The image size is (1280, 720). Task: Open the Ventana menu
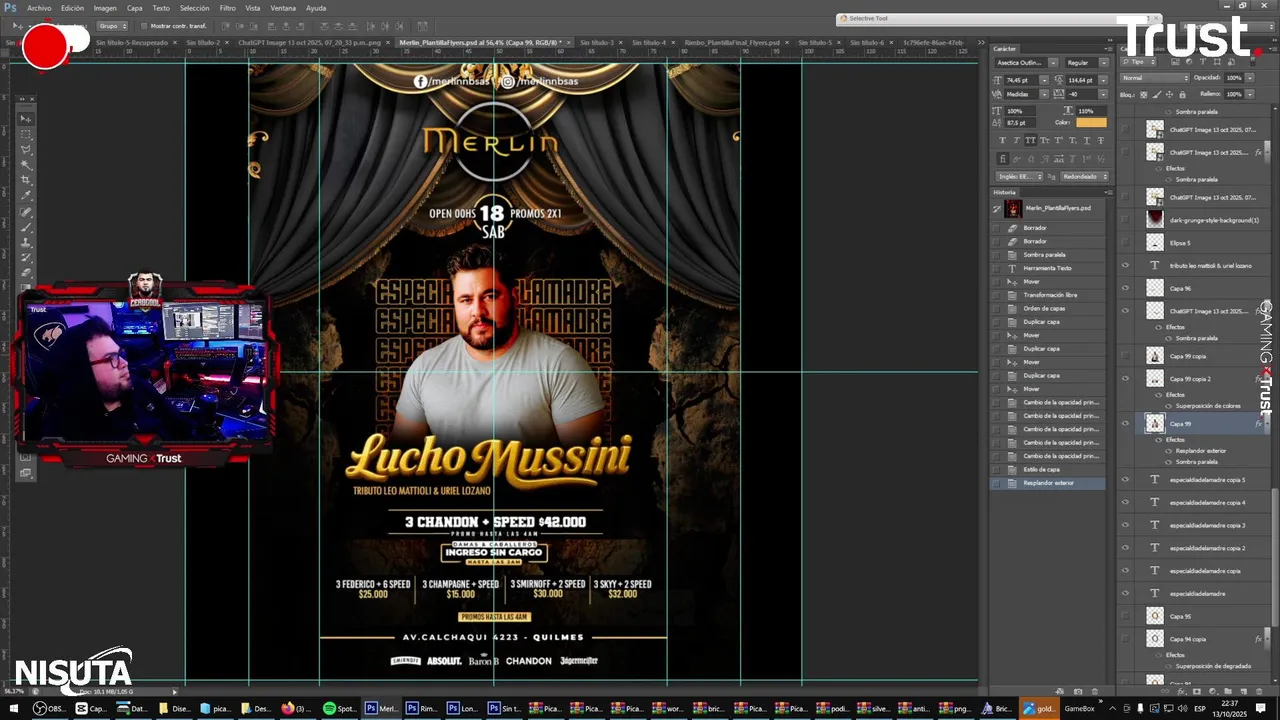click(x=283, y=7)
